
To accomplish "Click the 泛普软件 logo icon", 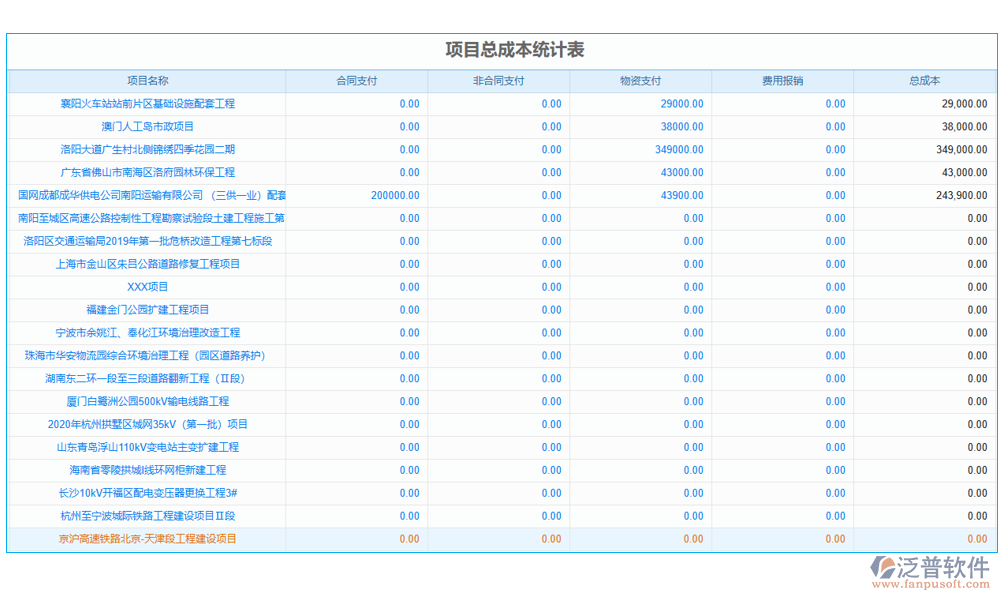I will coord(884,568).
